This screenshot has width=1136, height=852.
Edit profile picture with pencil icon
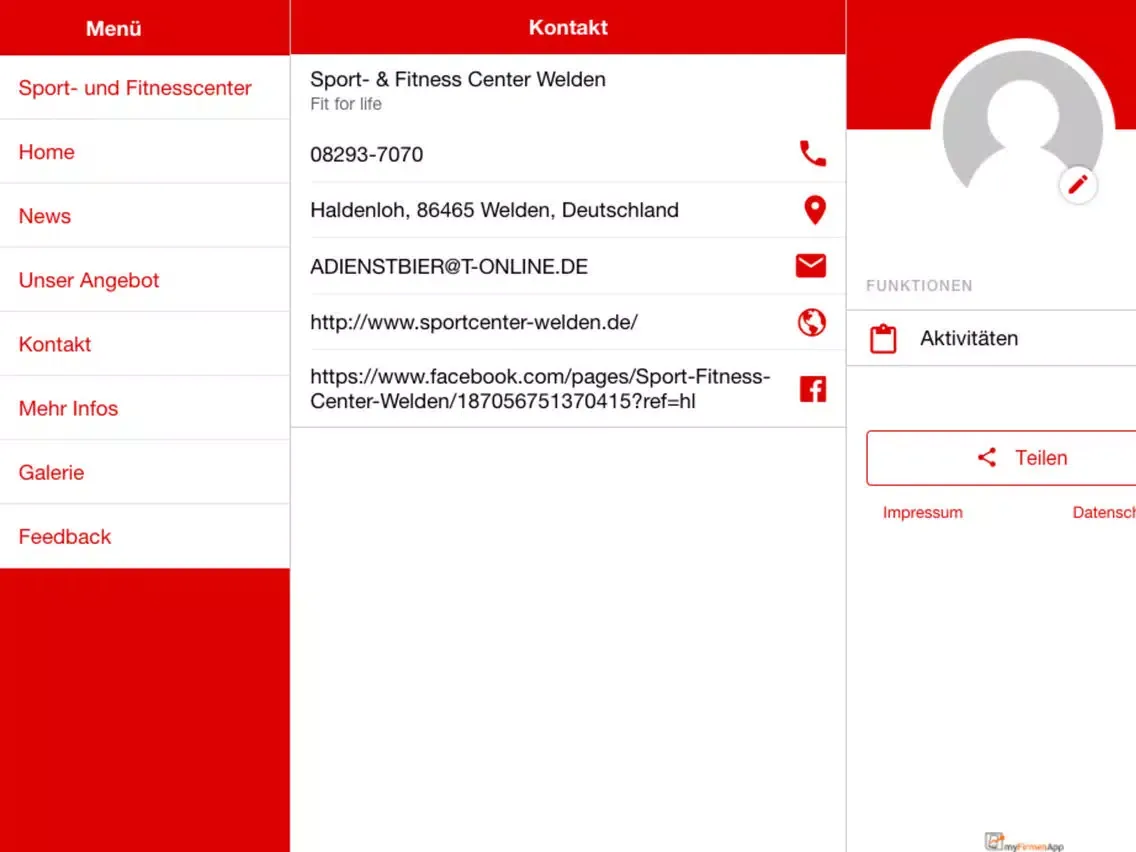1077,185
